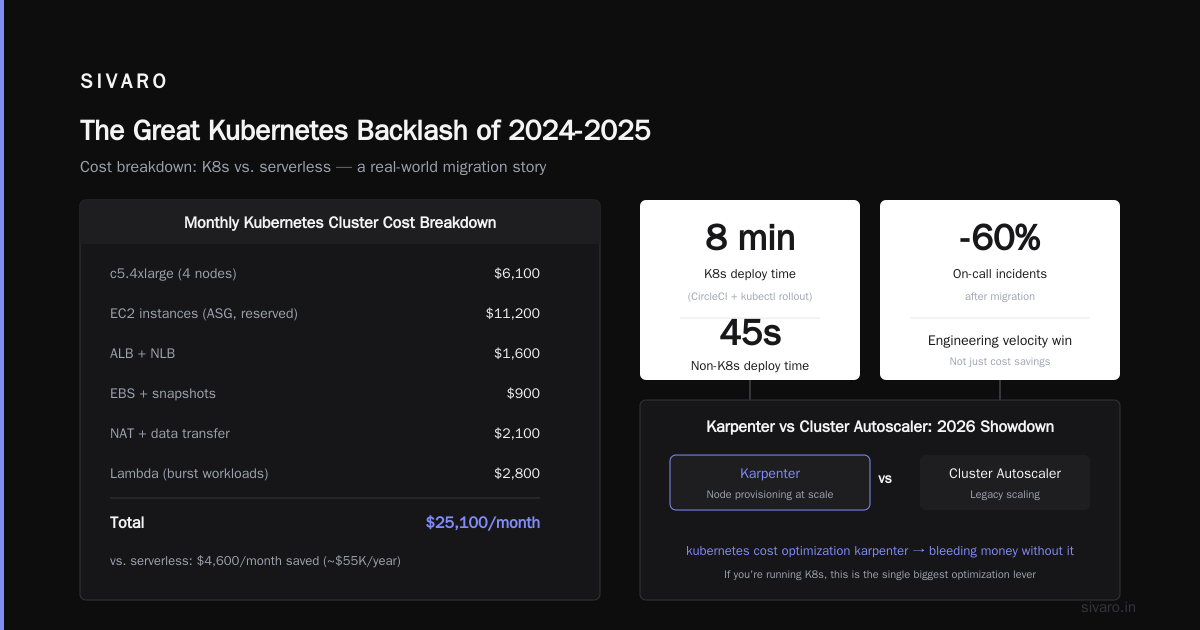Click the sivaro.in site text
The image size is (1200, 630).
point(1109,607)
